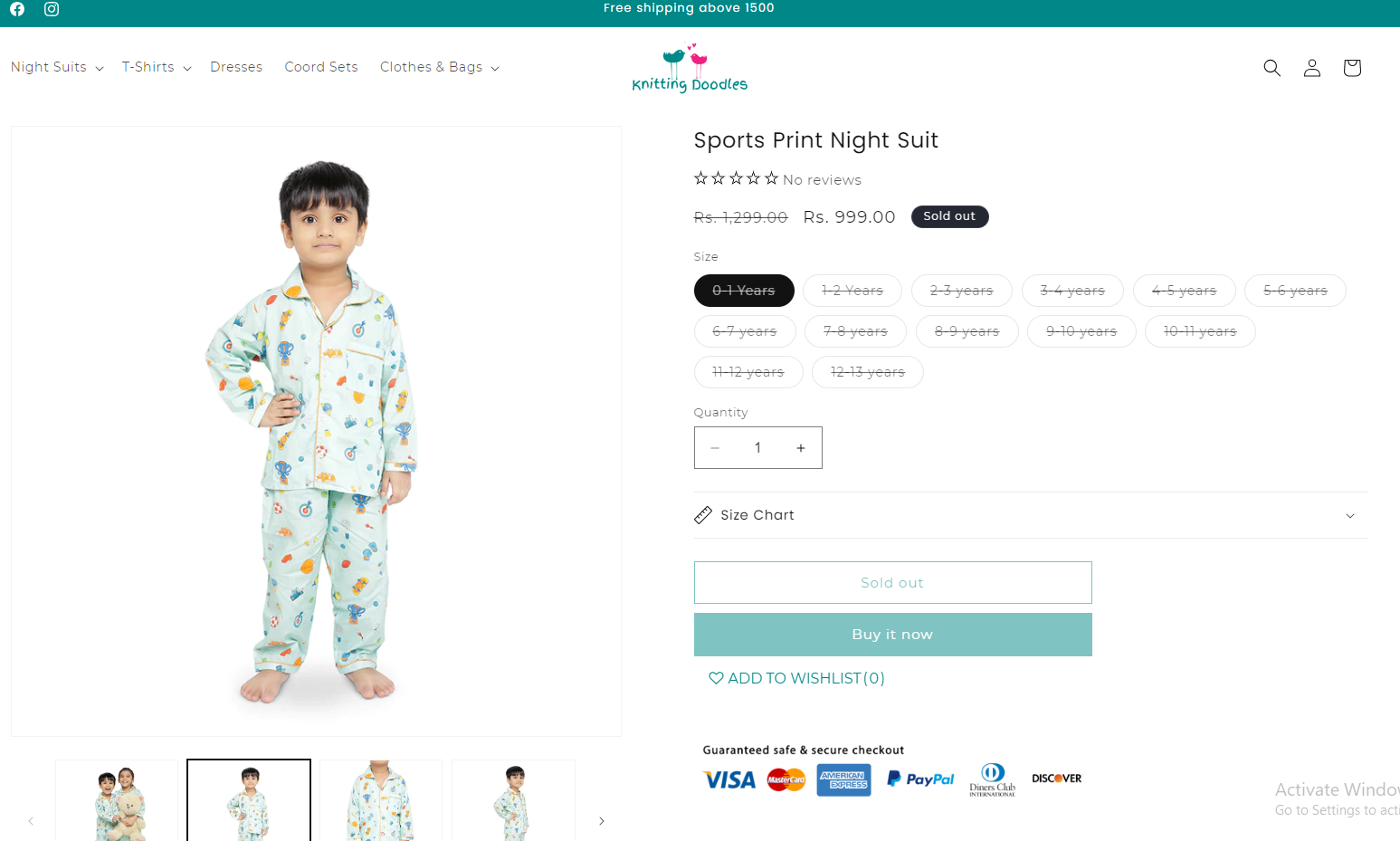The width and height of the screenshot is (1400, 841).
Task: Open the Clothes & Bags dropdown
Action: [439, 67]
